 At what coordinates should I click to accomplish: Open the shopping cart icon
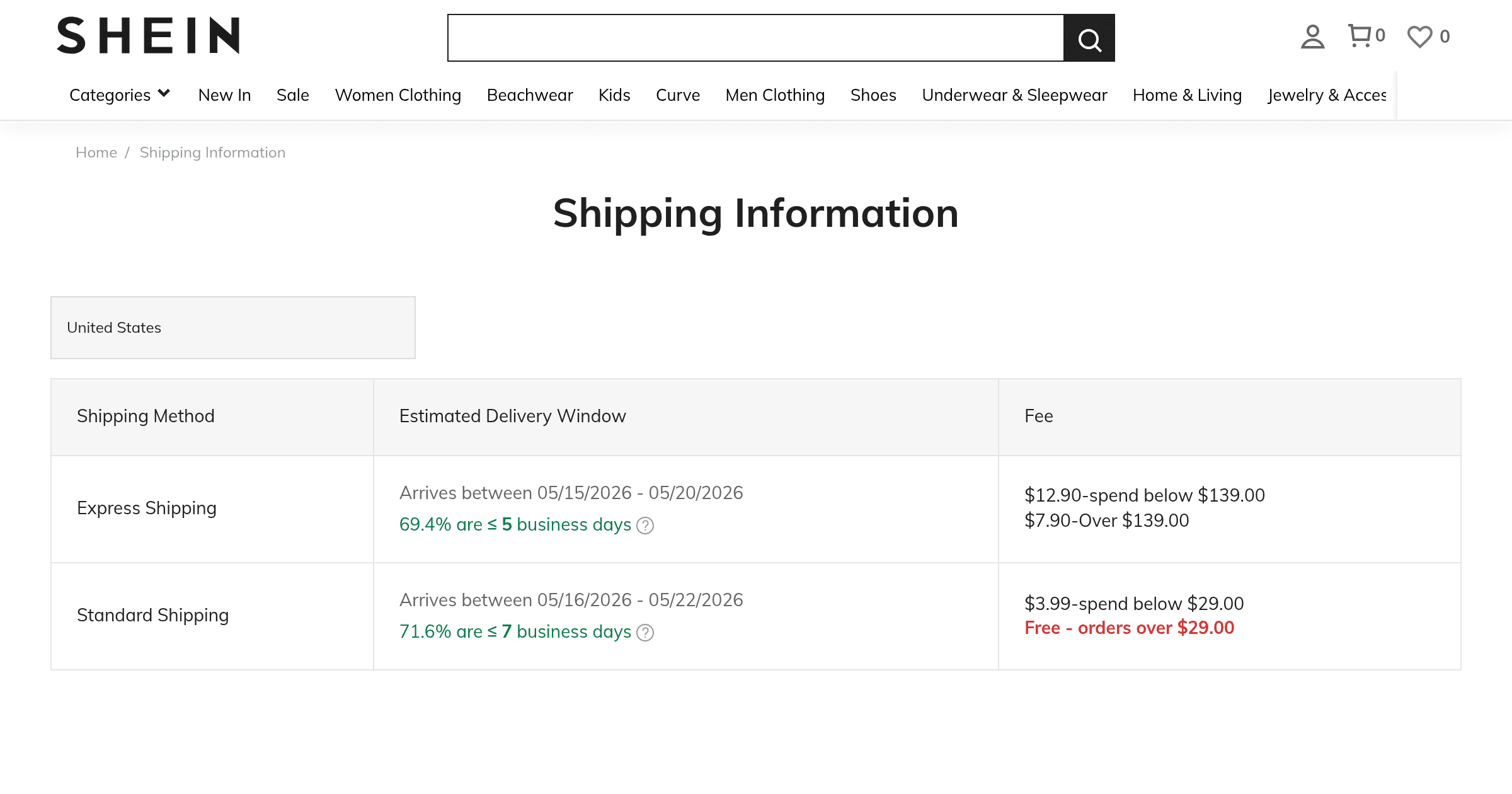1360,36
